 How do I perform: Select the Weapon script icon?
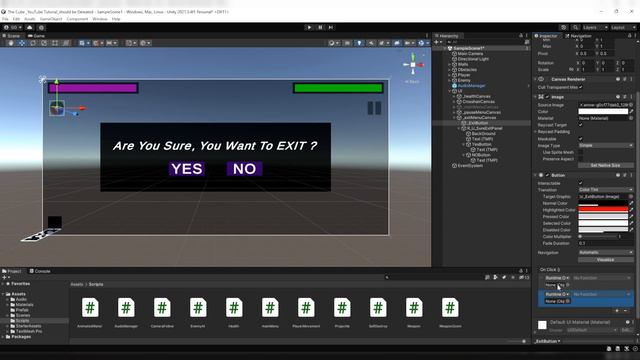[414, 307]
